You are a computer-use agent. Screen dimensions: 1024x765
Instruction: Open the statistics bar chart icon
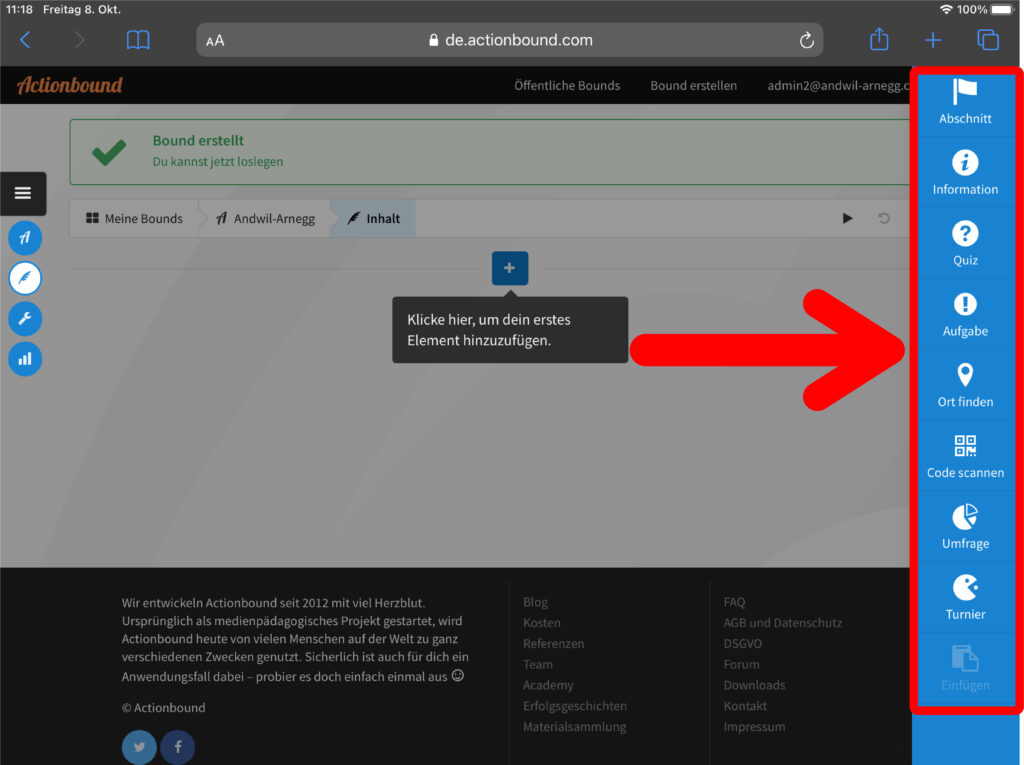pyautogui.click(x=25, y=358)
